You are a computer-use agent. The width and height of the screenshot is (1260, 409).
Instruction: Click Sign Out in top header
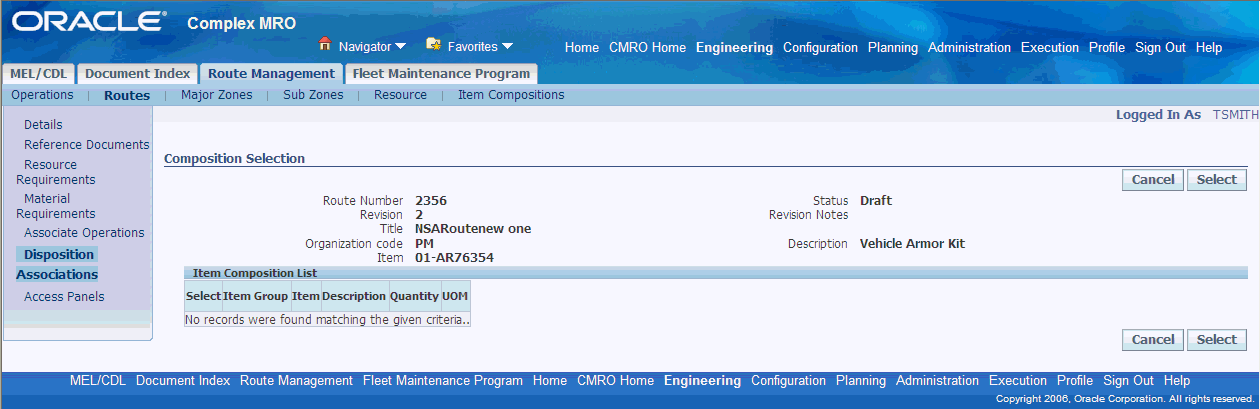click(1160, 48)
